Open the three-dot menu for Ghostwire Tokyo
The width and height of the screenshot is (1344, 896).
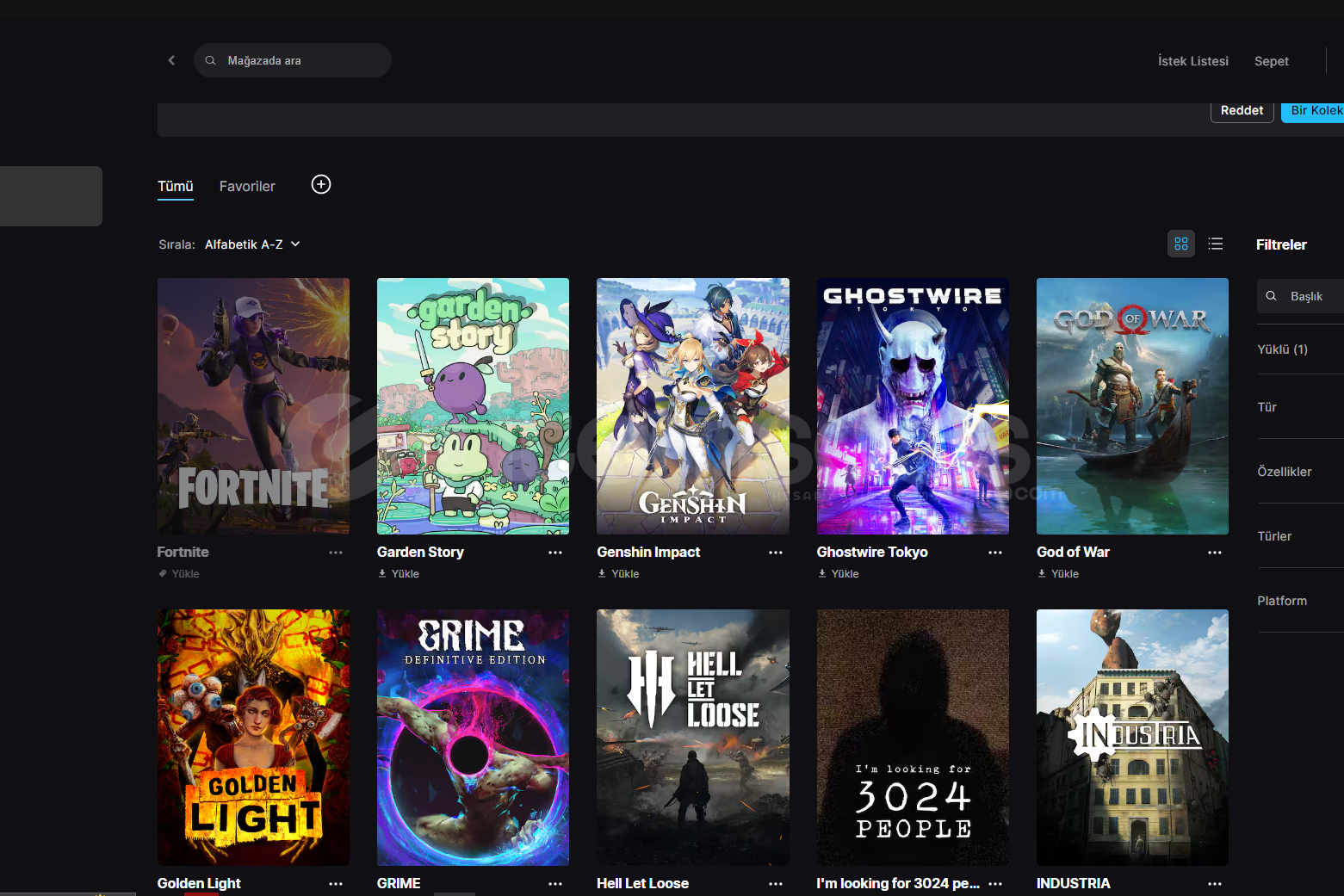point(995,553)
